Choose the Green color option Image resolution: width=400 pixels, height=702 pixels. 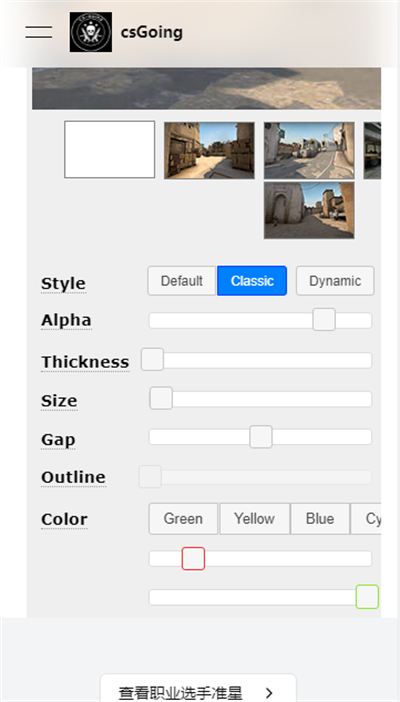pos(183,518)
